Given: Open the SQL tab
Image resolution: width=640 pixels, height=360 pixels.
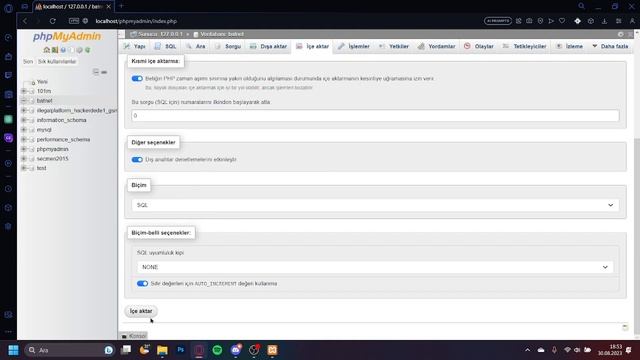Looking at the screenshot, I should [165, 47].
